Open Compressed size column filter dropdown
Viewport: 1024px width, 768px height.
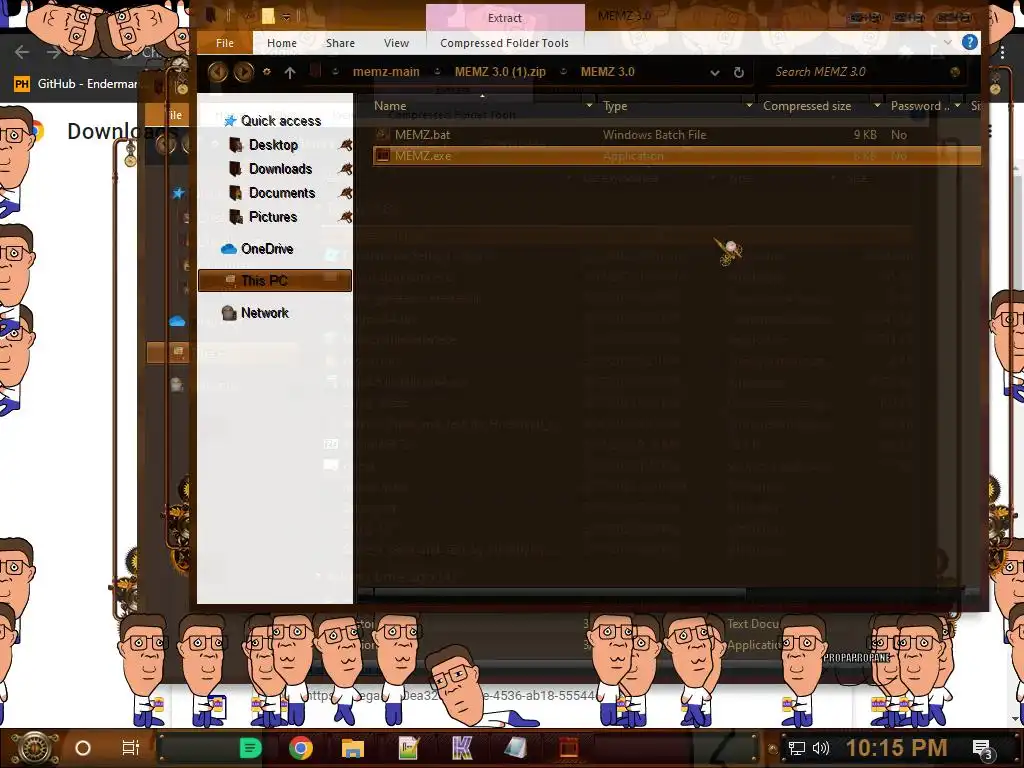pyautogui.click(x=877, y=105)
